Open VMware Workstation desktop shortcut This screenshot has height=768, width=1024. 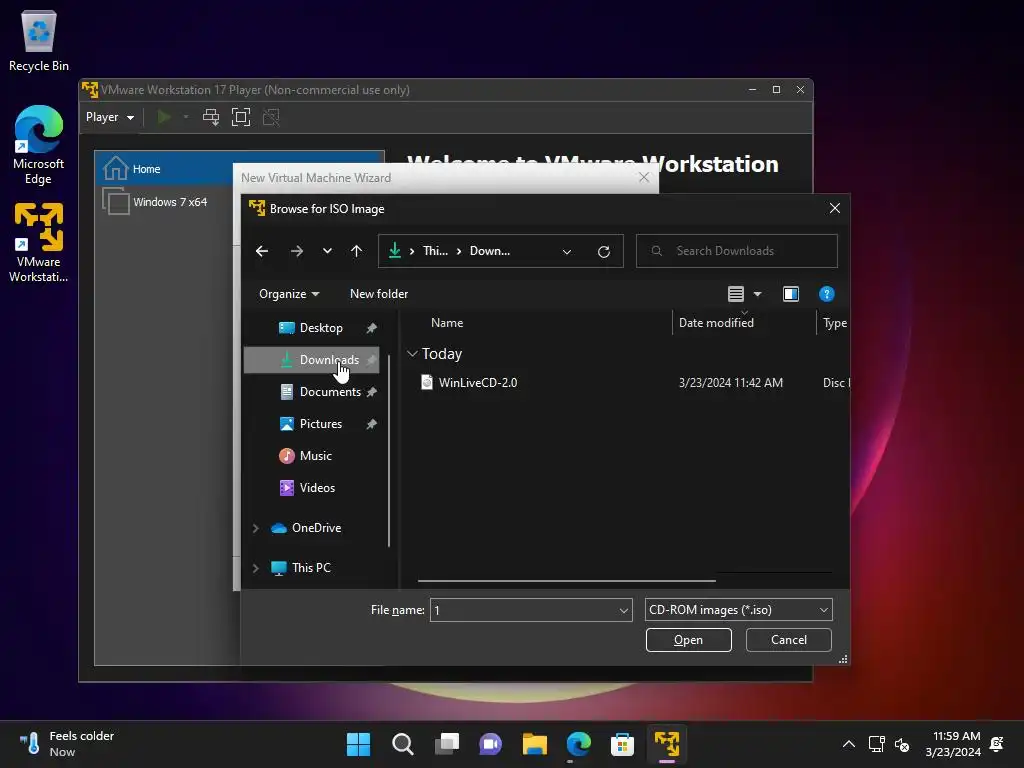[x=39, y=243]
